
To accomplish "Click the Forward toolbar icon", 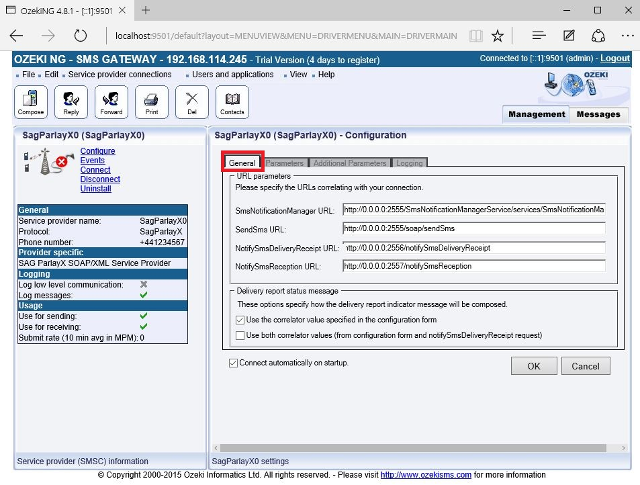I will pos(111,102).
